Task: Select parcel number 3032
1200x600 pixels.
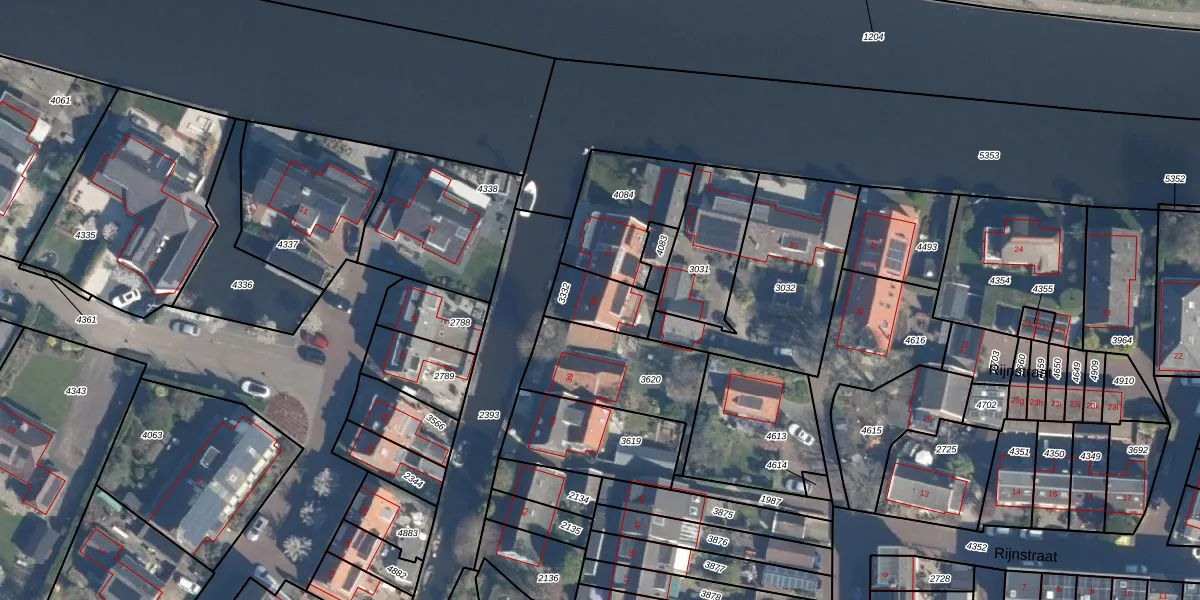Action: (785, 288)
